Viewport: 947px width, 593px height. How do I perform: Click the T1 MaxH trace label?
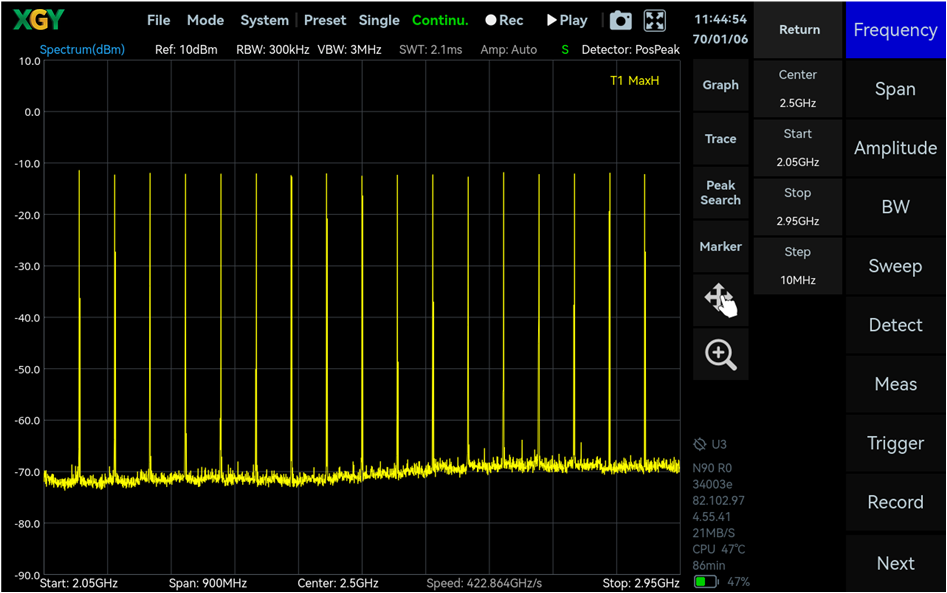[x=634, y=81]
